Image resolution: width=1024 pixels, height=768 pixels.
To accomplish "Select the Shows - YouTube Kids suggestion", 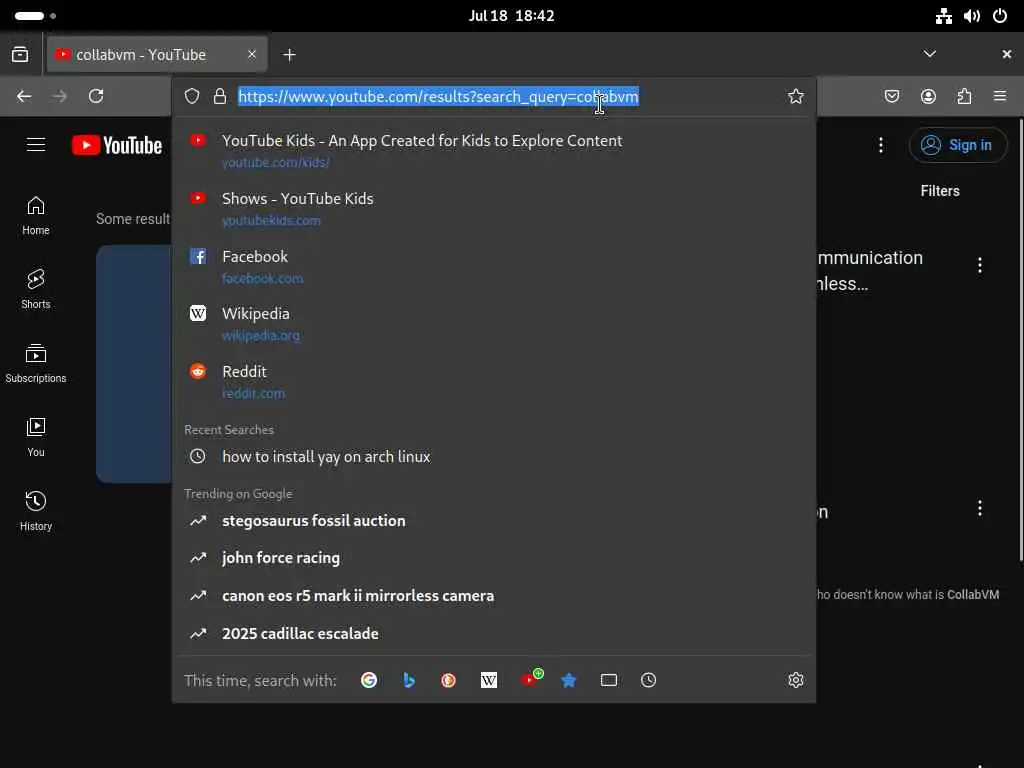I will coord(494,208).
